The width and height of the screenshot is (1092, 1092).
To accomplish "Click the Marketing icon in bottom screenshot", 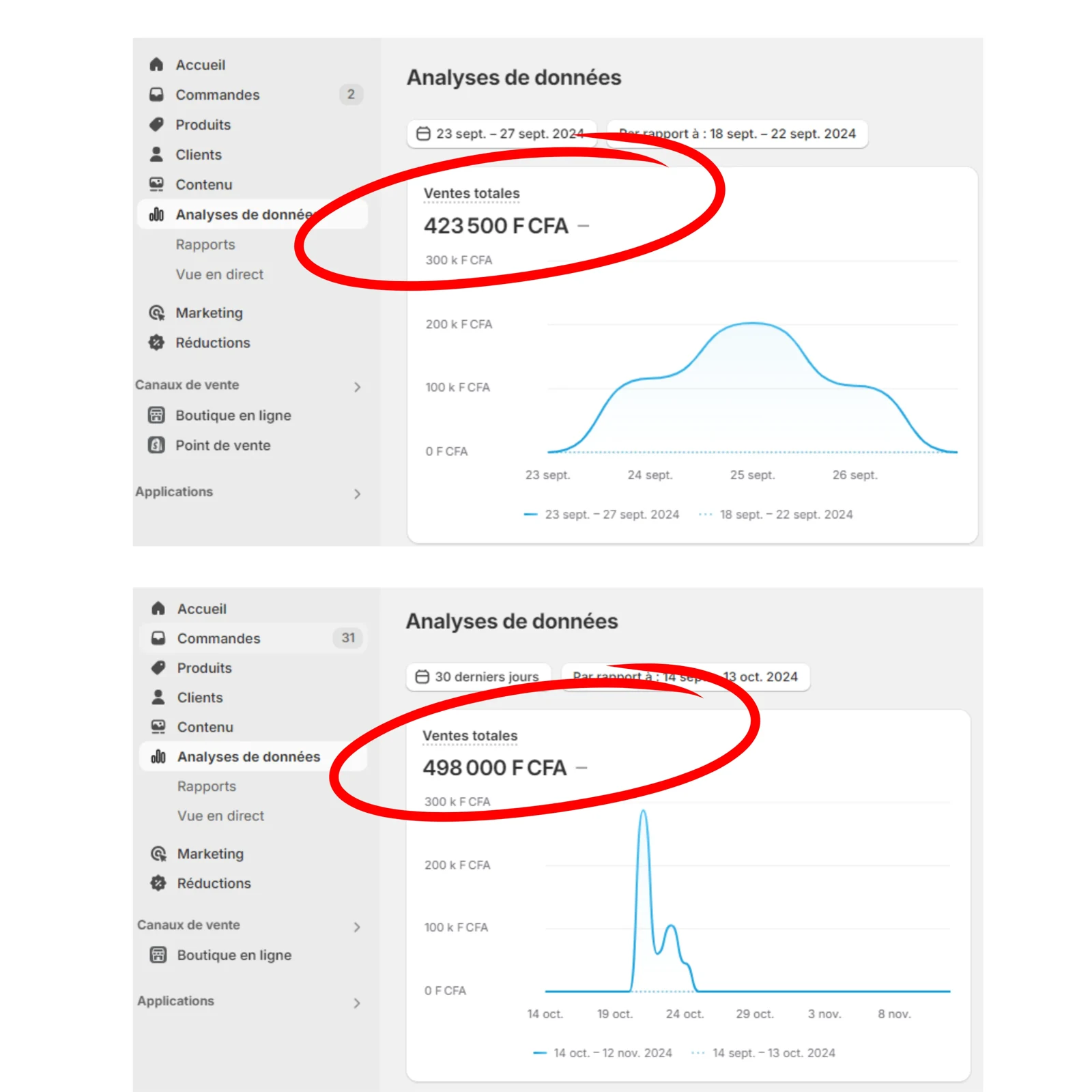I will tap(158, 854).
